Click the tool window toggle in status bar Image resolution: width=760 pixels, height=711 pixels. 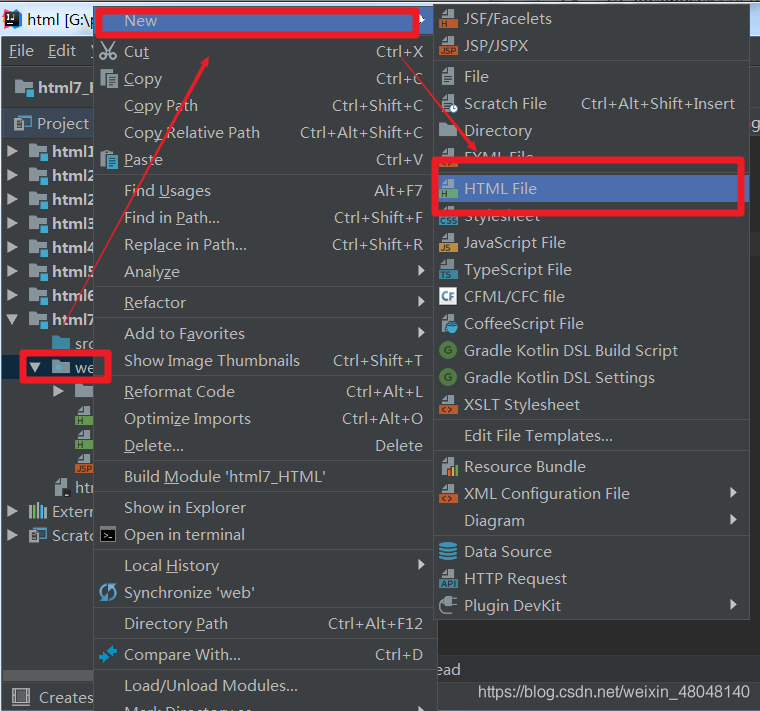click(20, 697)
